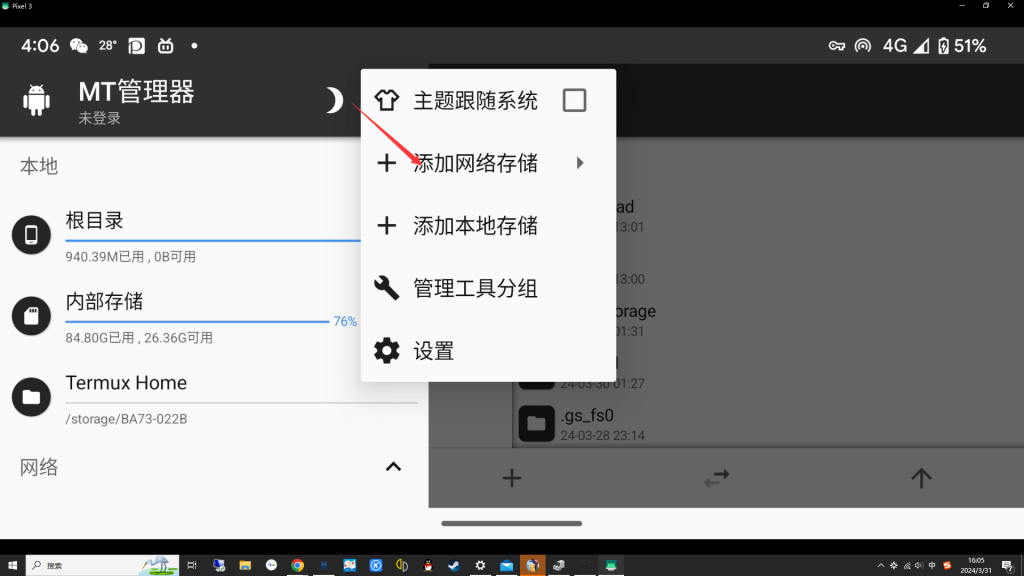Click the phone icon for 根目录
This screenshot has width=1024, height=576.
(31, 235)
